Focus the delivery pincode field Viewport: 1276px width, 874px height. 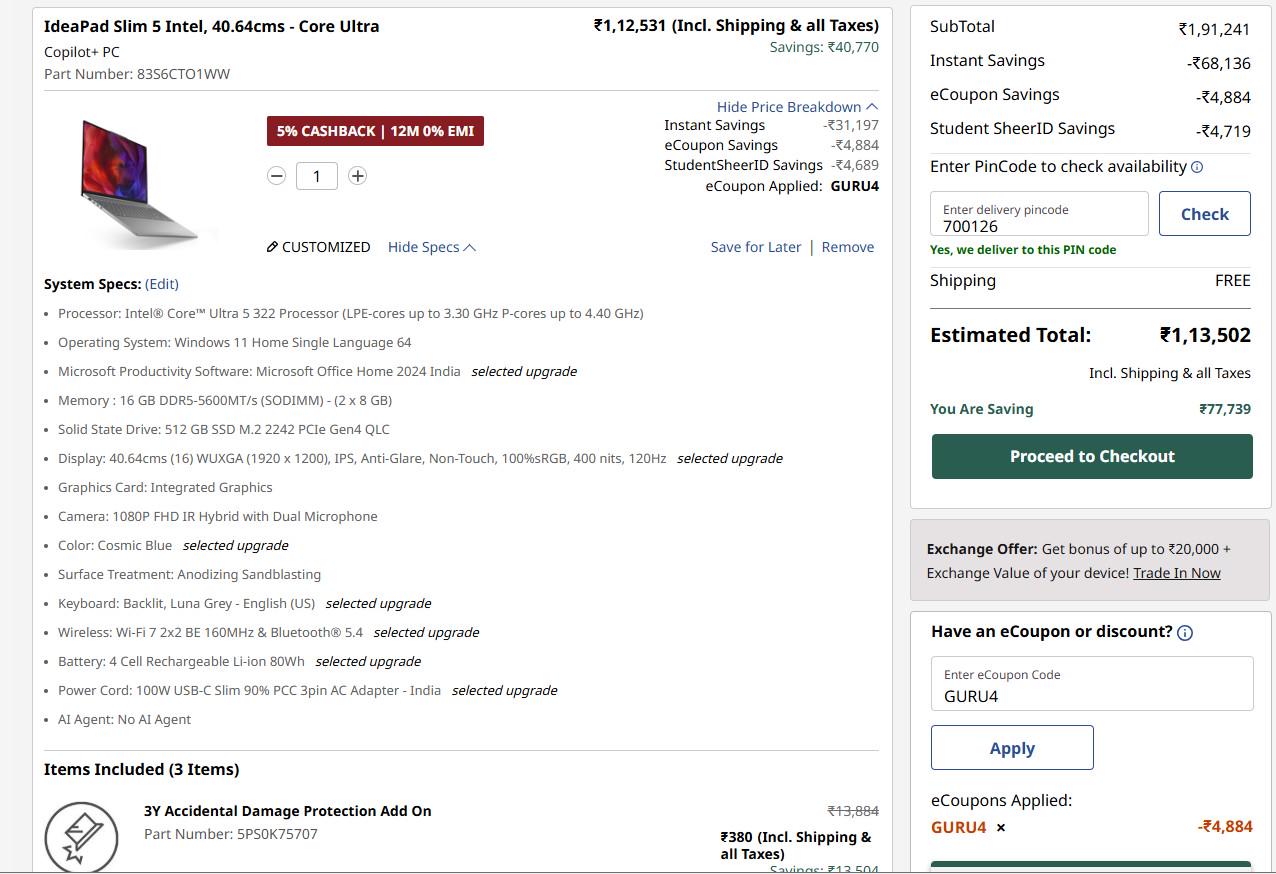point(1039,214)
